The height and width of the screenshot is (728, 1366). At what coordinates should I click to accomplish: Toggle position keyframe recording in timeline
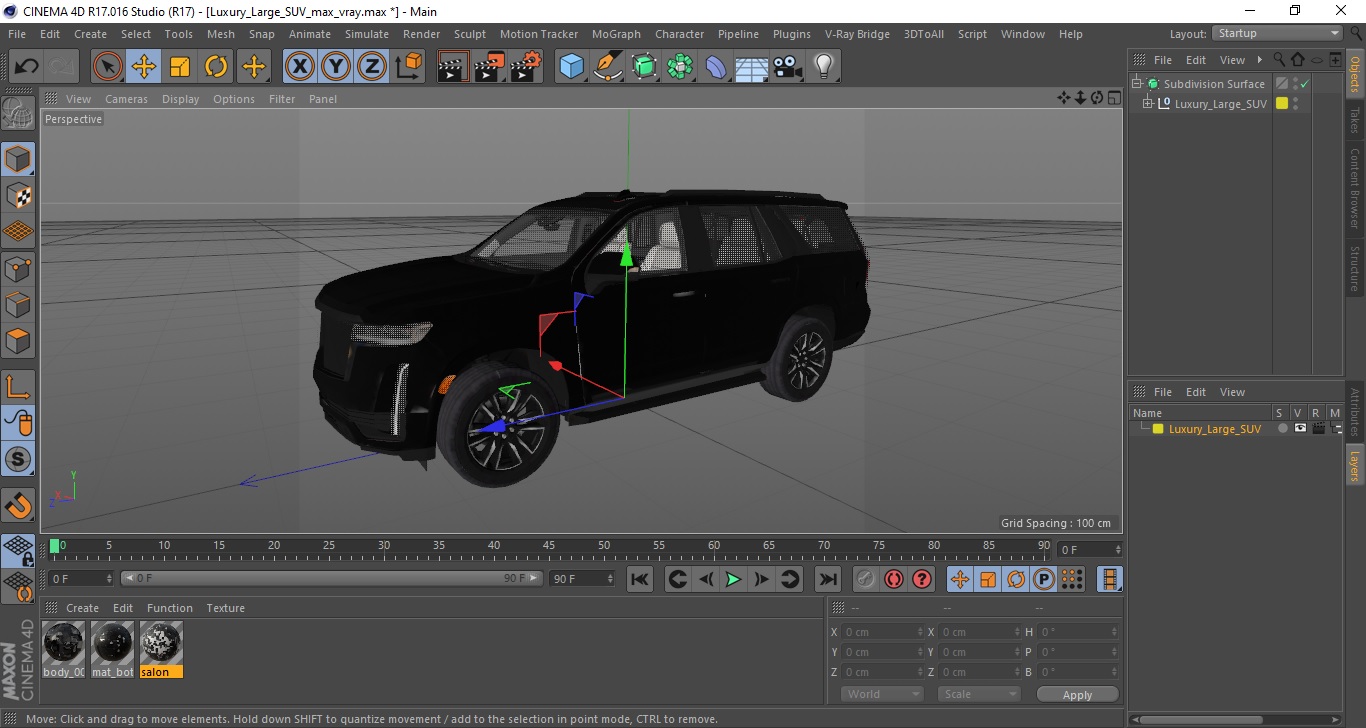(959, 579)
